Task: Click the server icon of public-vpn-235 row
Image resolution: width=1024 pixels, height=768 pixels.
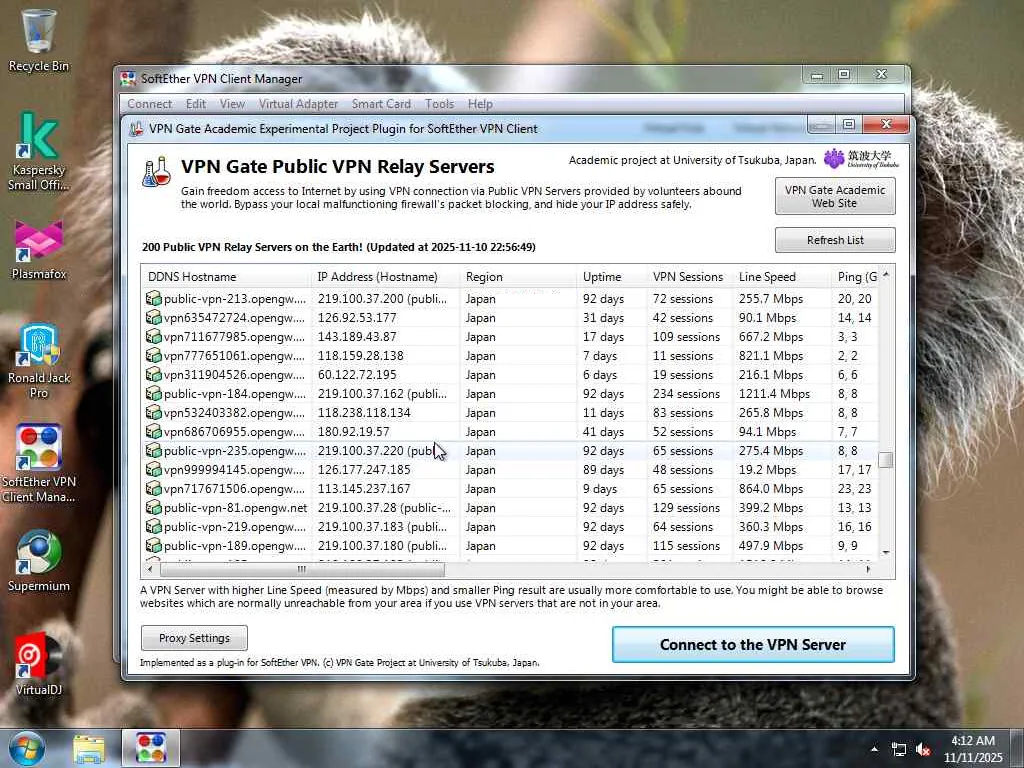Action: [x=153, y=450]
